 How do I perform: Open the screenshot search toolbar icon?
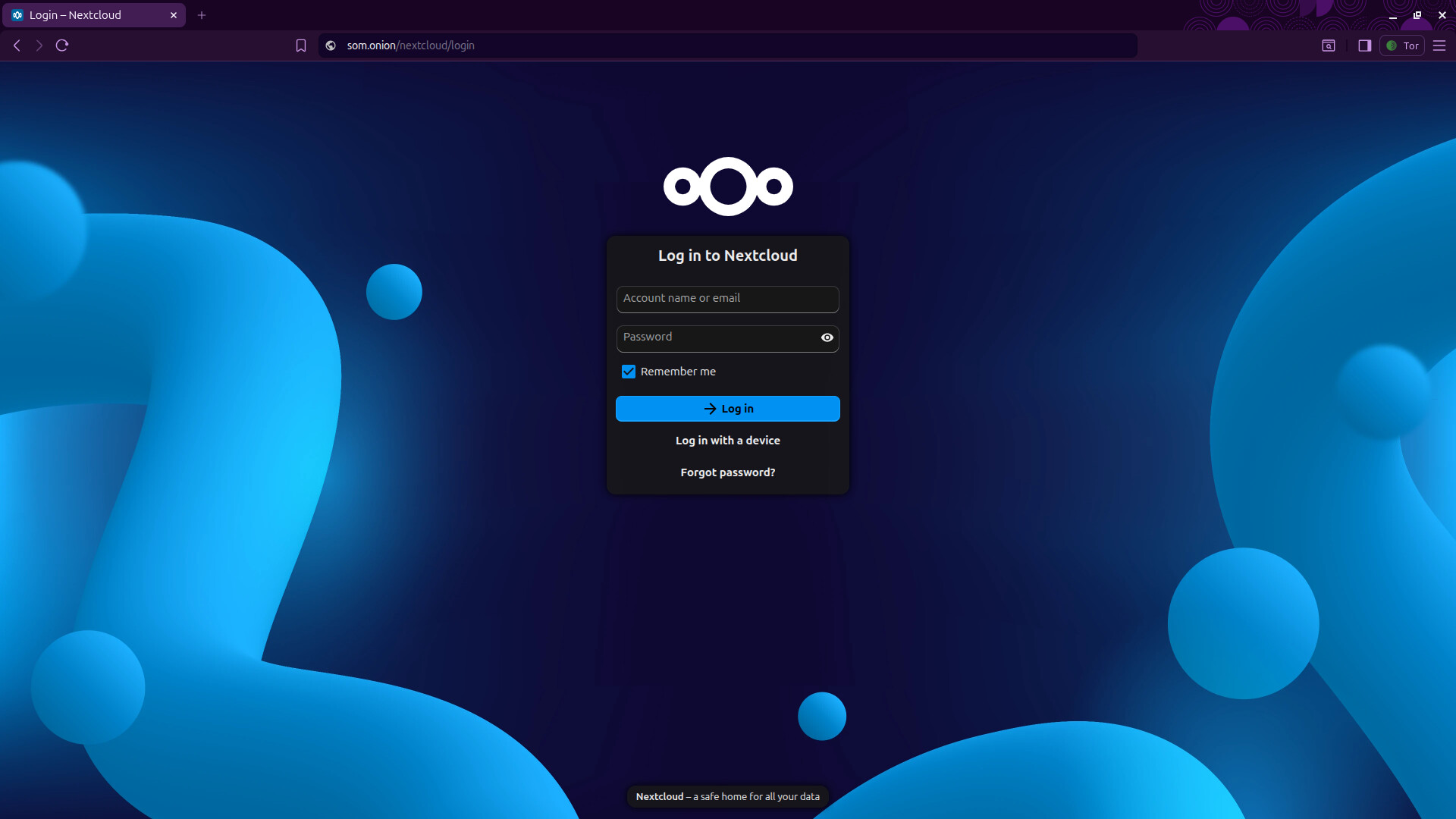1329,45
